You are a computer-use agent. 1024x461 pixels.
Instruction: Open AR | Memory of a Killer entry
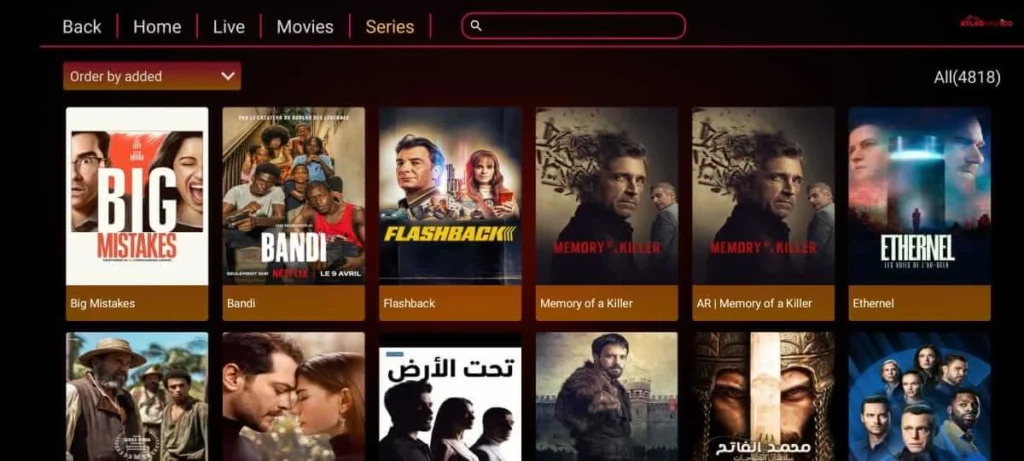point(763,214)
